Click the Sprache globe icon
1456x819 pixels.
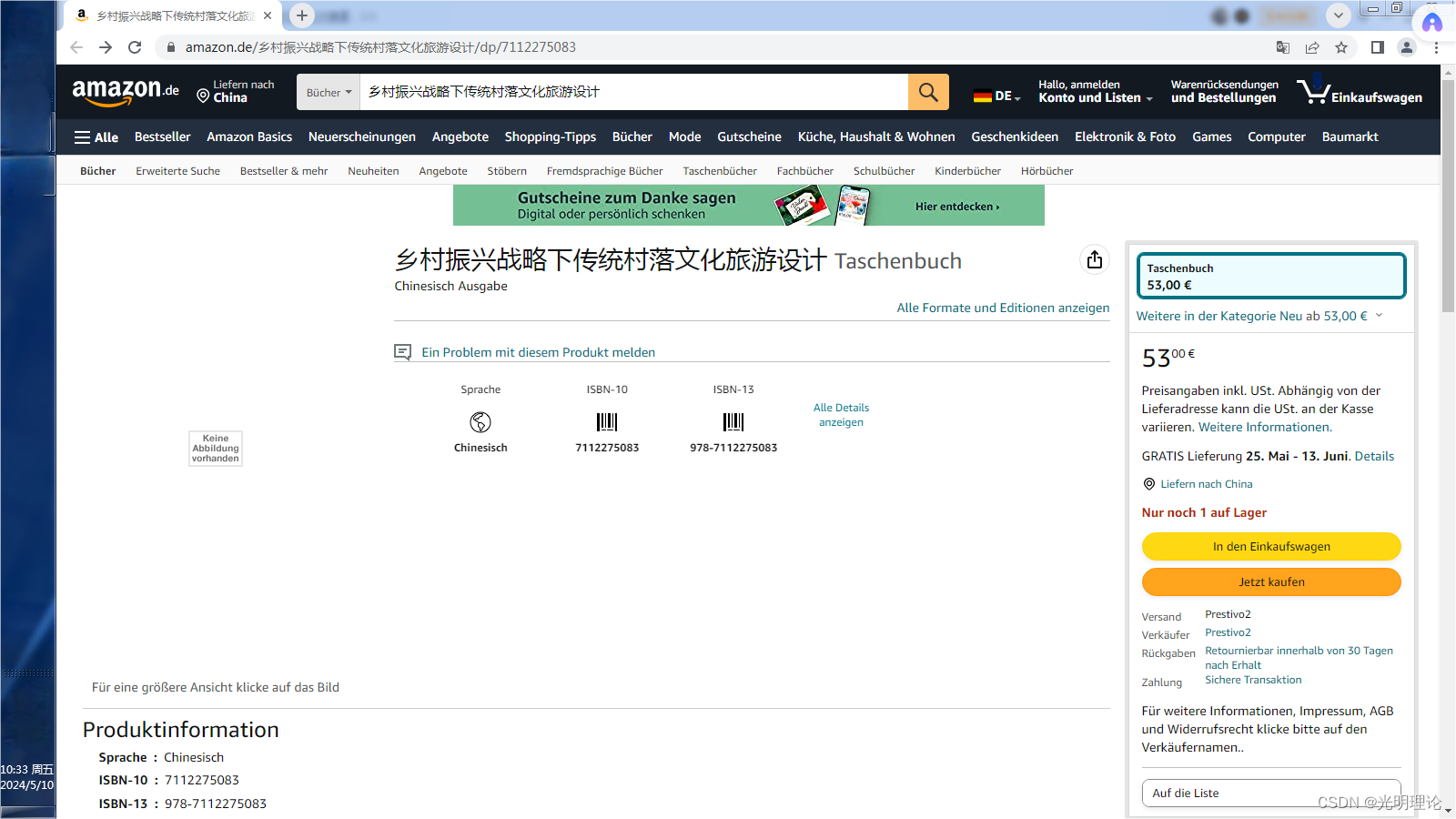coord(480,422)
